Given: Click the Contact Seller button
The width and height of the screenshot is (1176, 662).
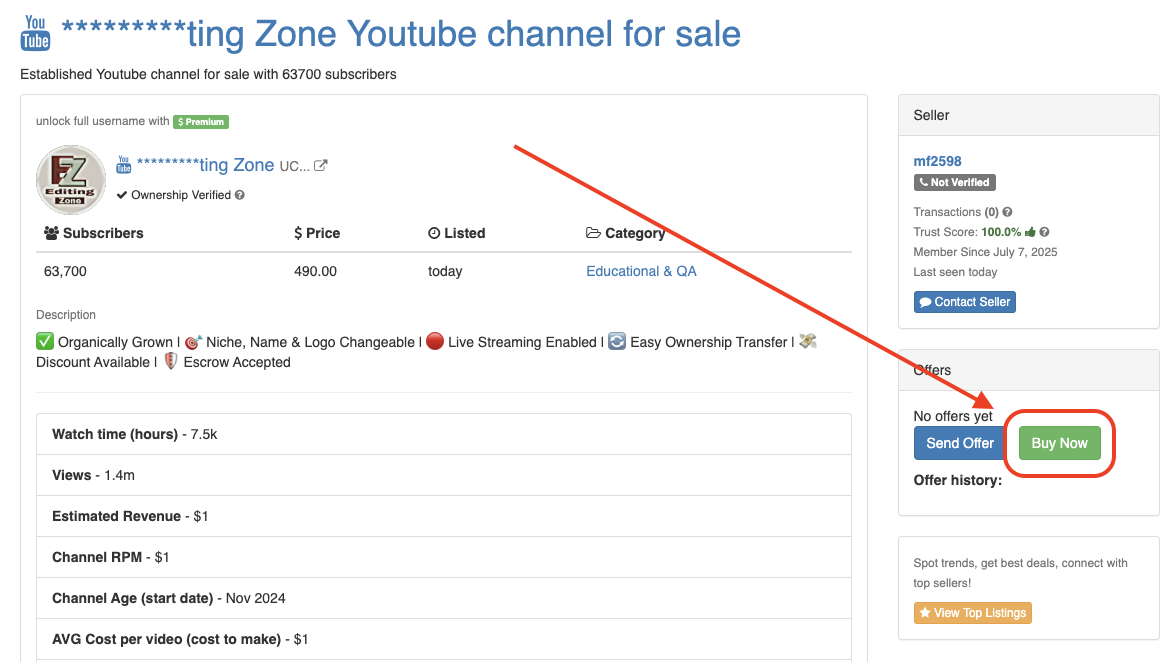Looking at the screenshot, I should point(964,302).
